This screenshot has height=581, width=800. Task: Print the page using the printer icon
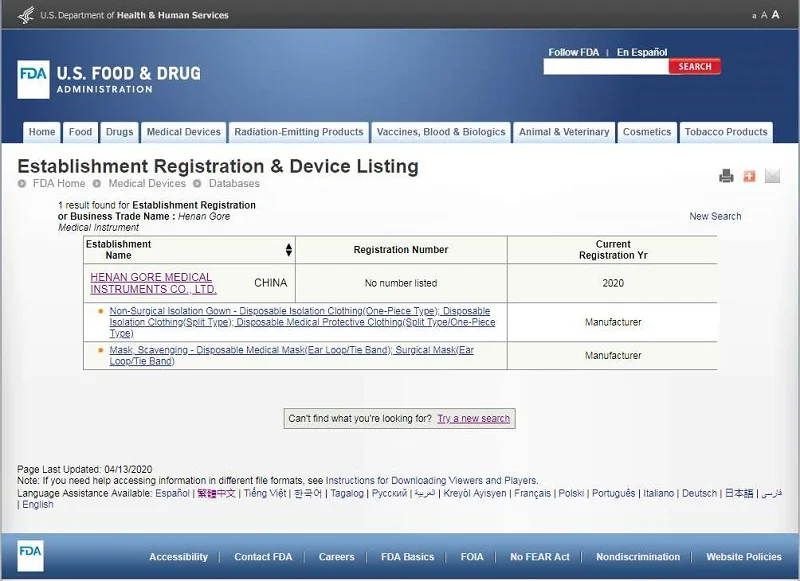pyautogui.click(x=726, y=176)
